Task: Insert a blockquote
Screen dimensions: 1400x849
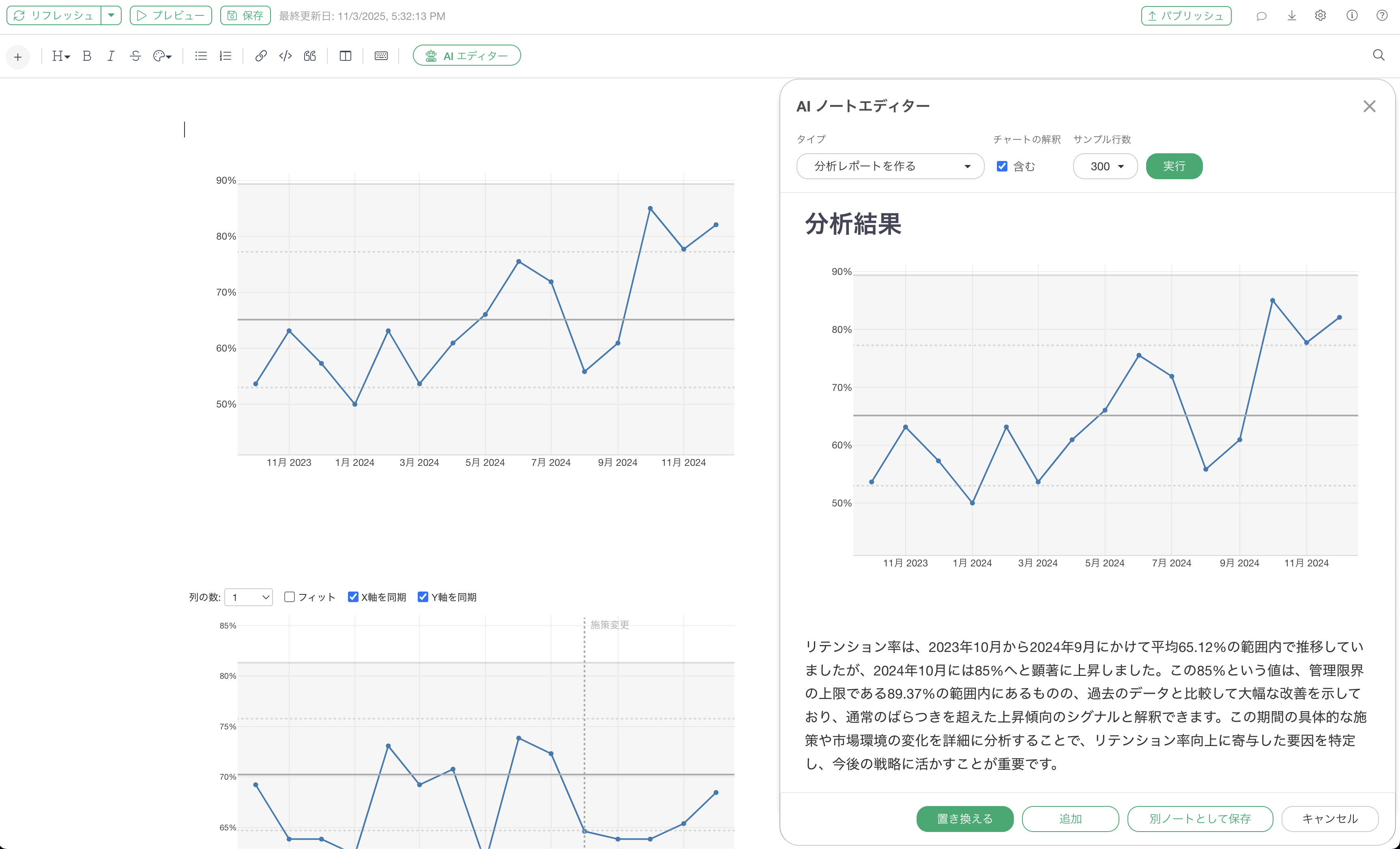Action: click(x=310, y=56)
